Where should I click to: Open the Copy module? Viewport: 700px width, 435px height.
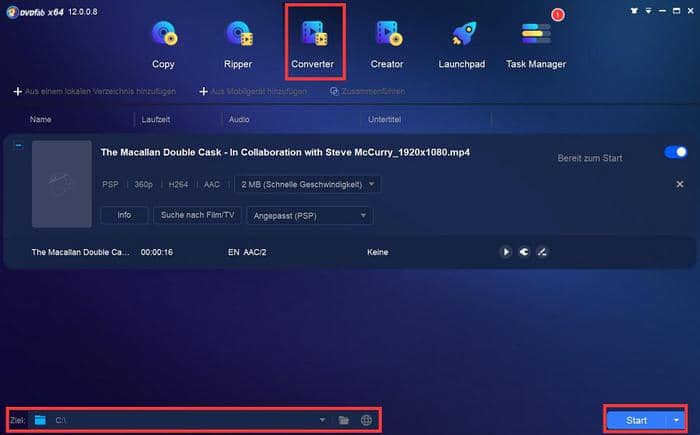[x=163, y=44]
